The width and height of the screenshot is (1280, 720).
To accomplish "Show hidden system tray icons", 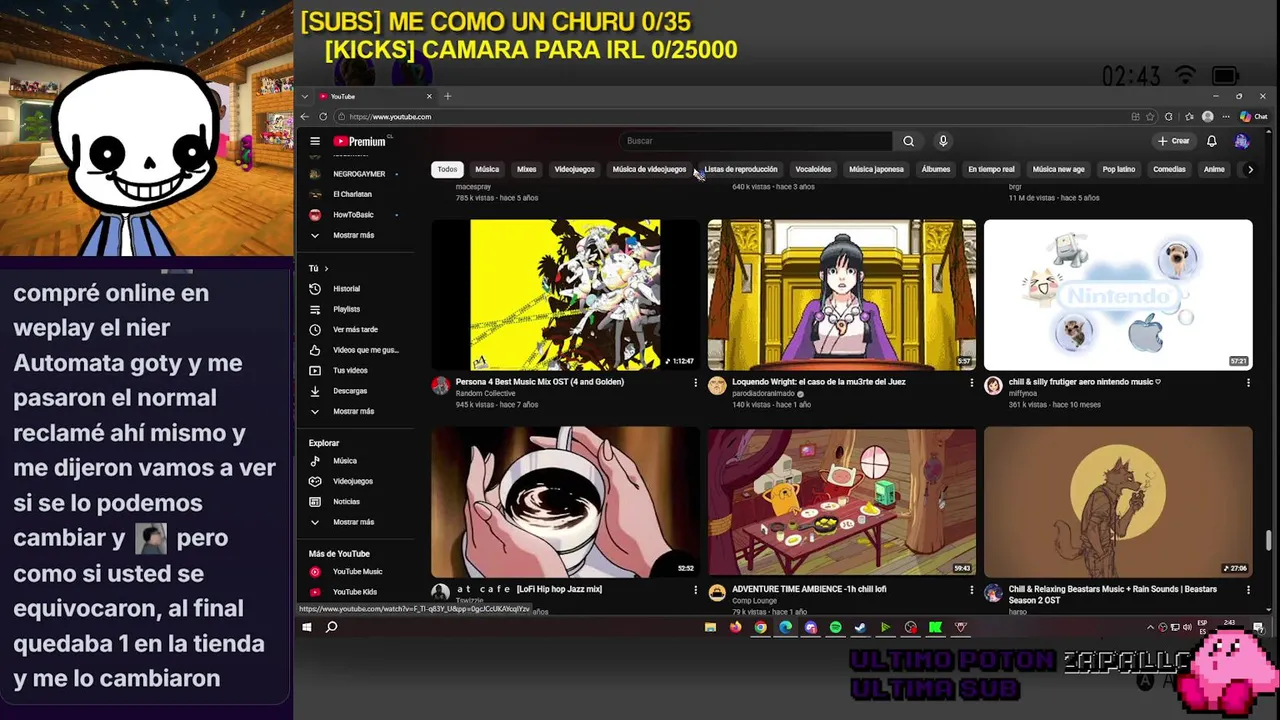I will [1150, 627].
